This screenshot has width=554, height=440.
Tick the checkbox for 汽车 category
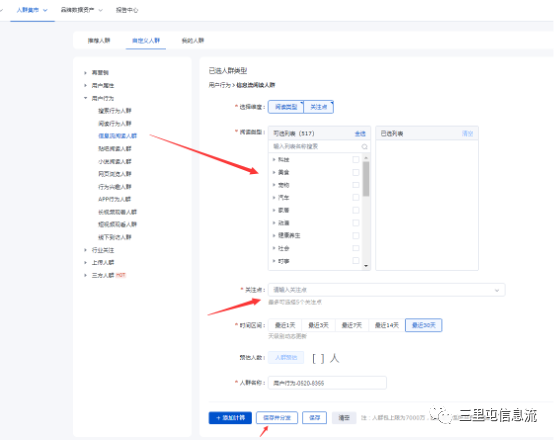click(x=356, y=198)
